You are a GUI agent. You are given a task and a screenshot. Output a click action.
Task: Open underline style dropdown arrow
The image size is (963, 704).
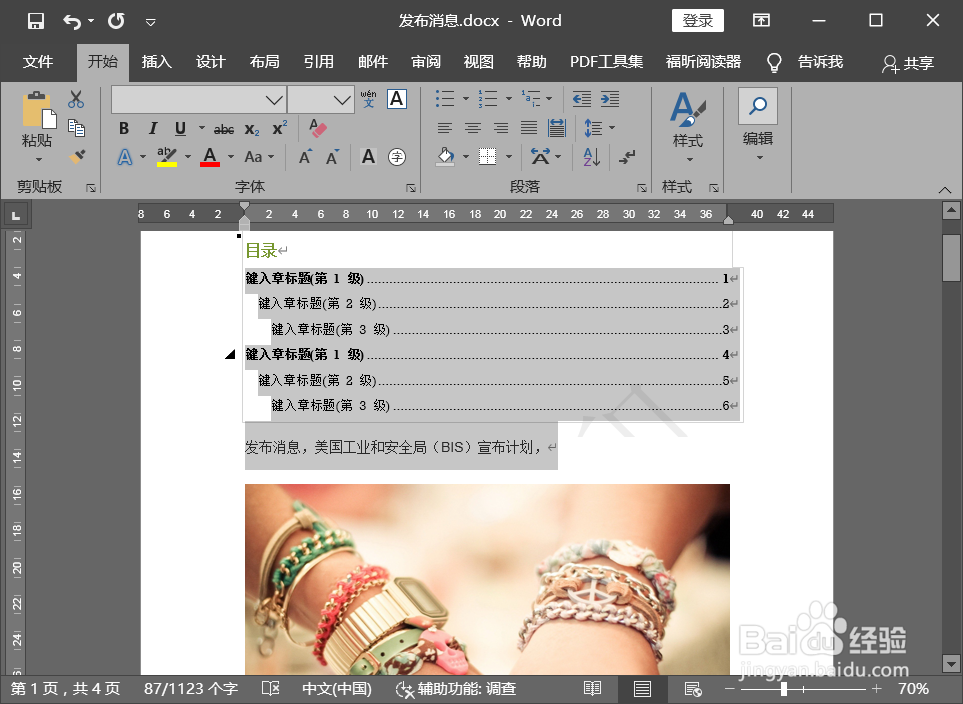pyautogui.click(x=201, y=128)
